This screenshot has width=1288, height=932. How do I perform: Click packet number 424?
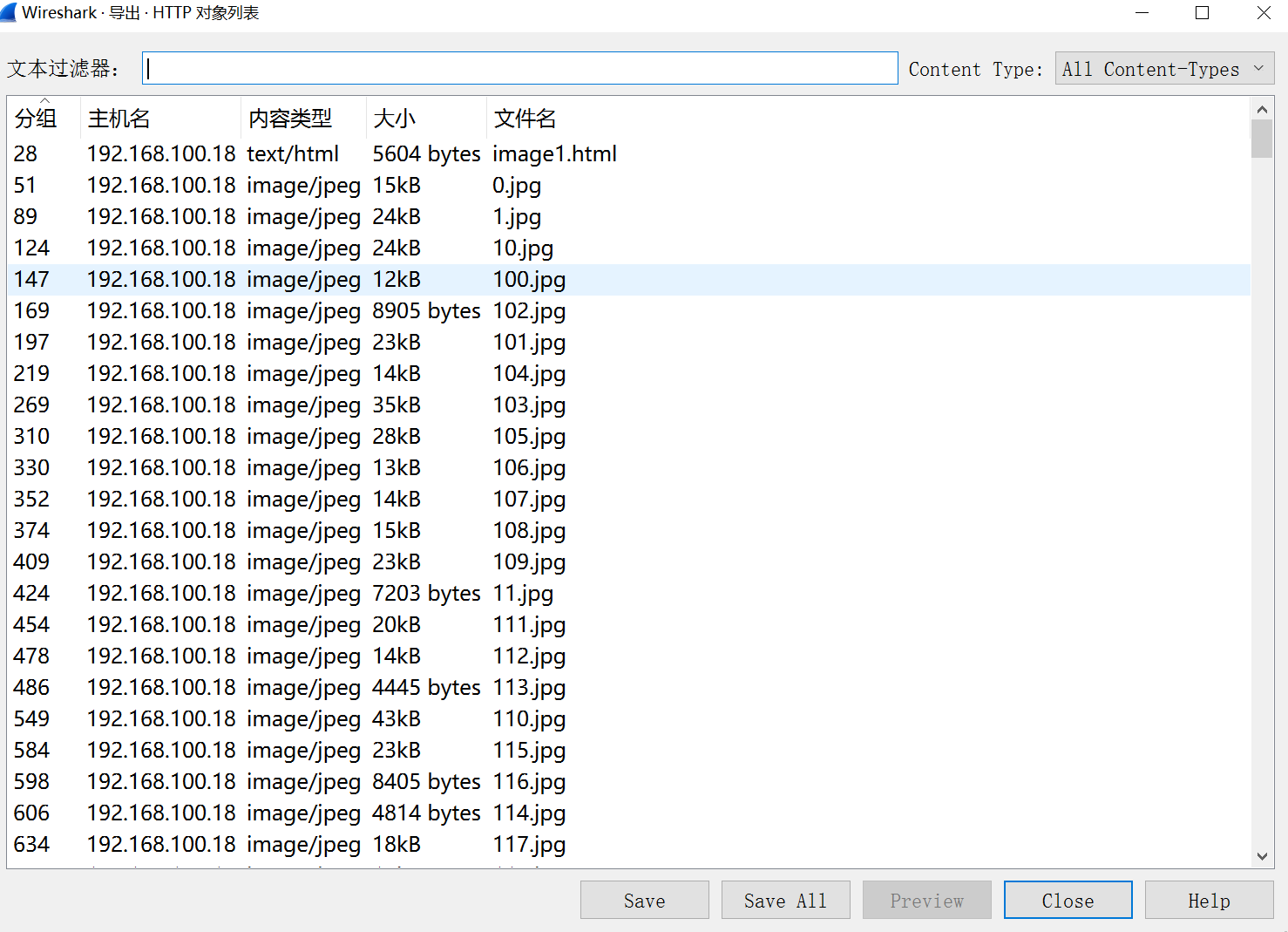click(x=31, y=593)
